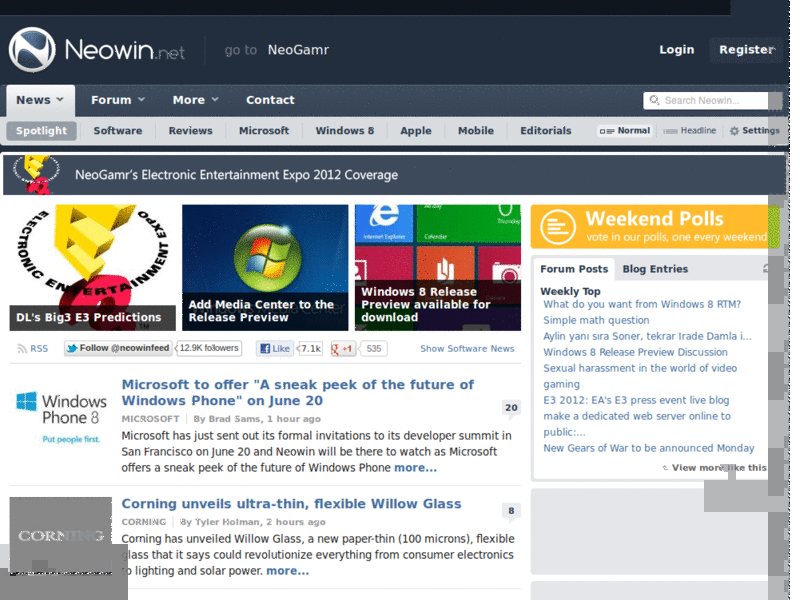
Task: Click the search magnifier icon
Action: click(654, 100)
